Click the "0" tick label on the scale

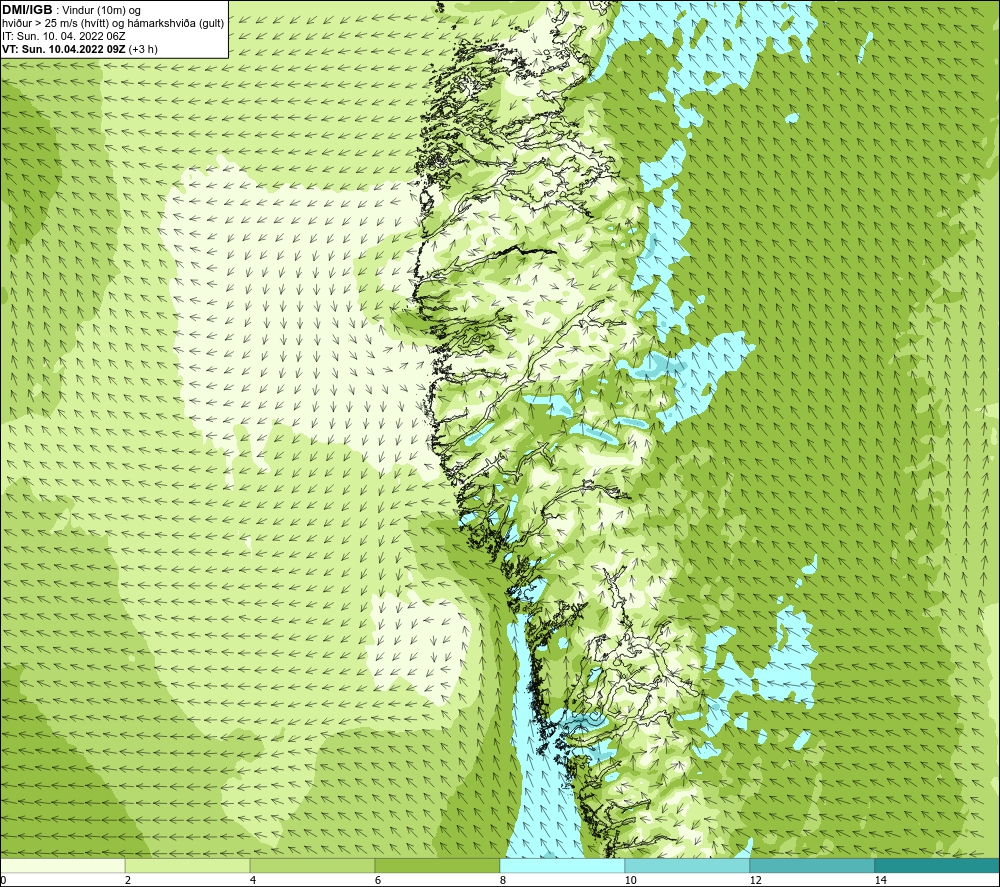pyautogui.click(x=3, y=880)
